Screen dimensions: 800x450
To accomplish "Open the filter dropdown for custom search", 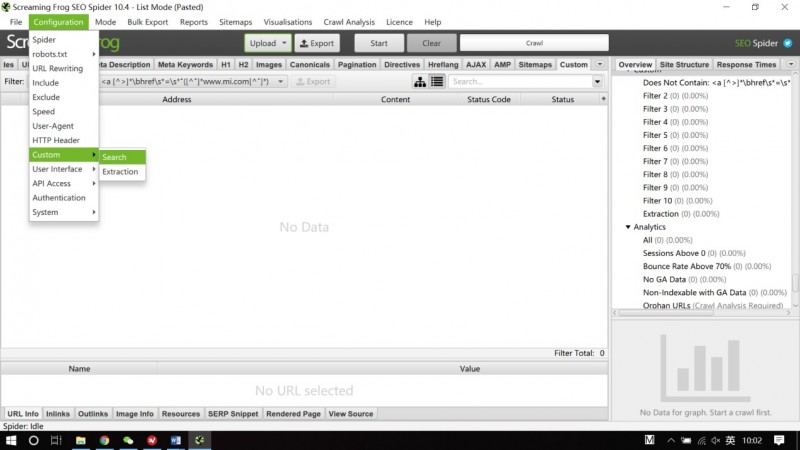I will pos(281,82).
